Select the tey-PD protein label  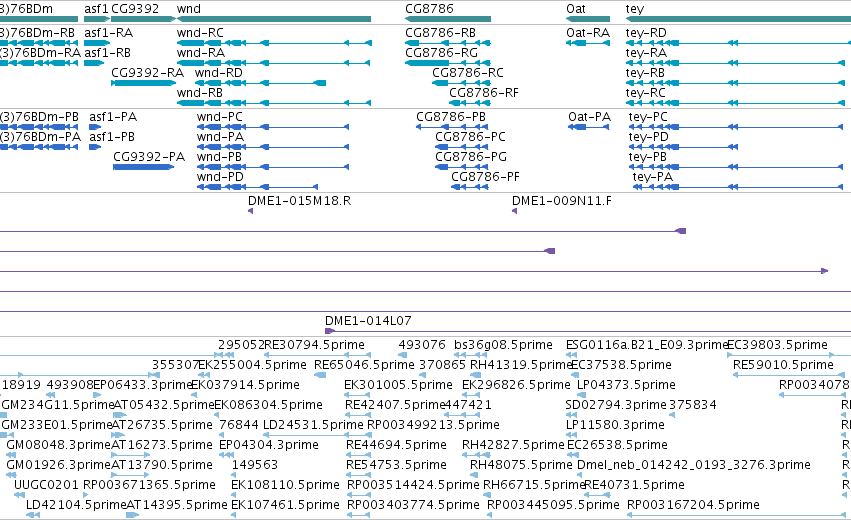click(649, 137)
